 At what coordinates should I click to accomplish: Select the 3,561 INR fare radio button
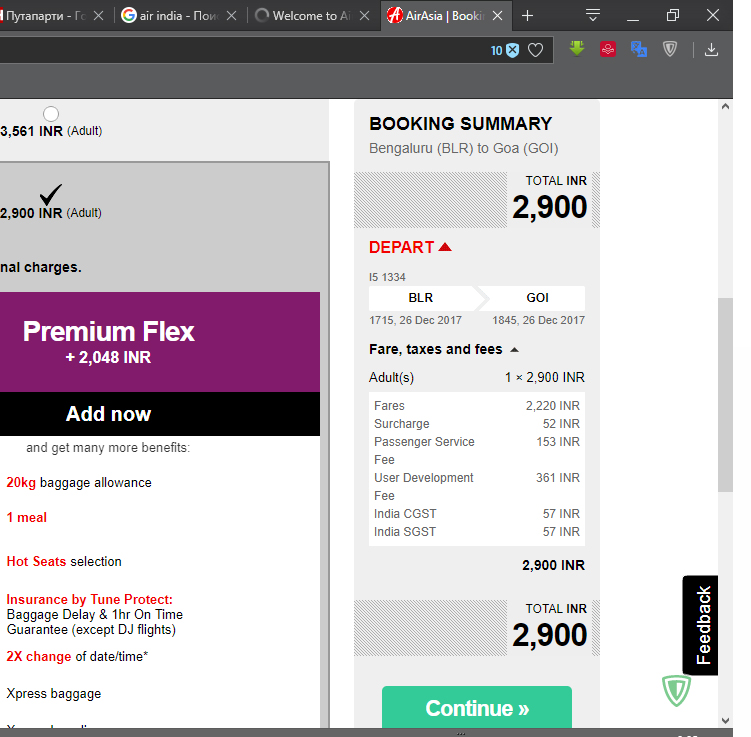[x=51, y=114]
